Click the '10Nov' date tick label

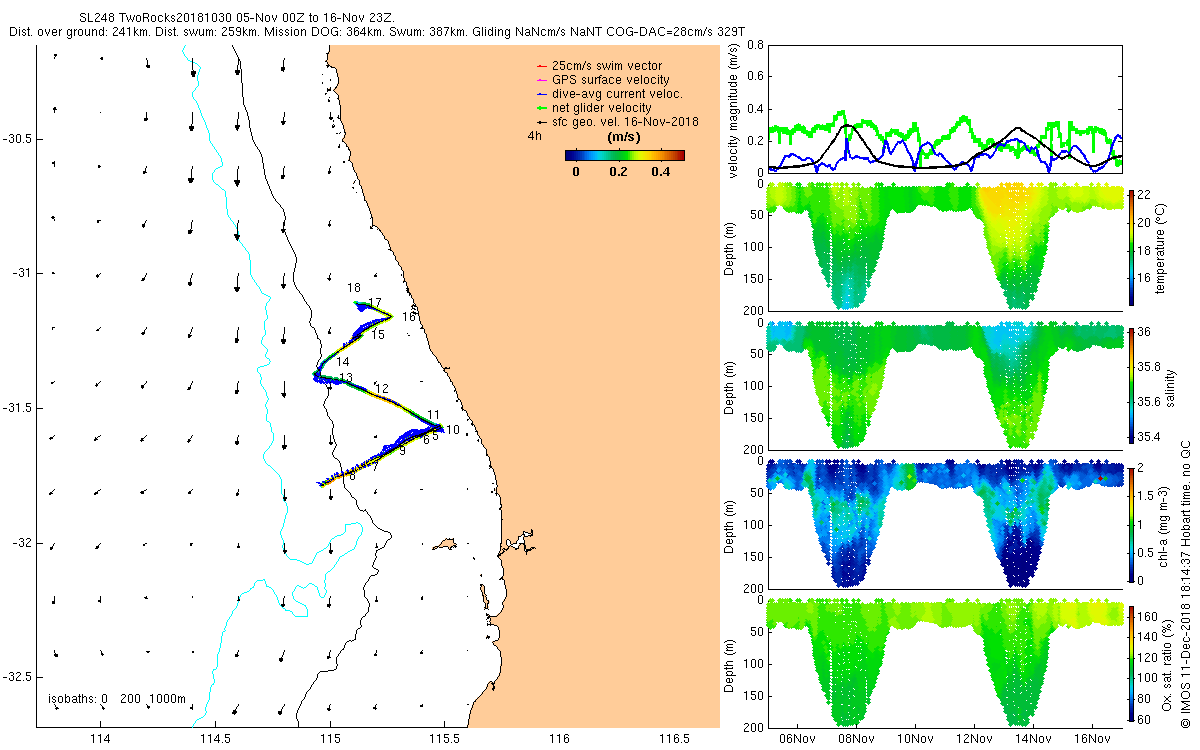[915, 738]
